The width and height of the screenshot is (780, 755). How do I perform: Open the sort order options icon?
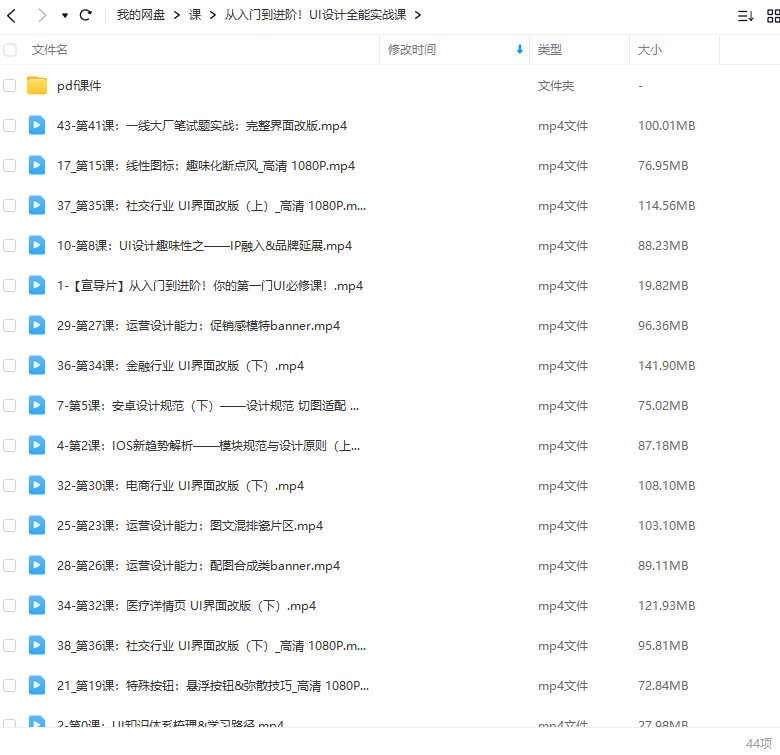pos(745,16)
